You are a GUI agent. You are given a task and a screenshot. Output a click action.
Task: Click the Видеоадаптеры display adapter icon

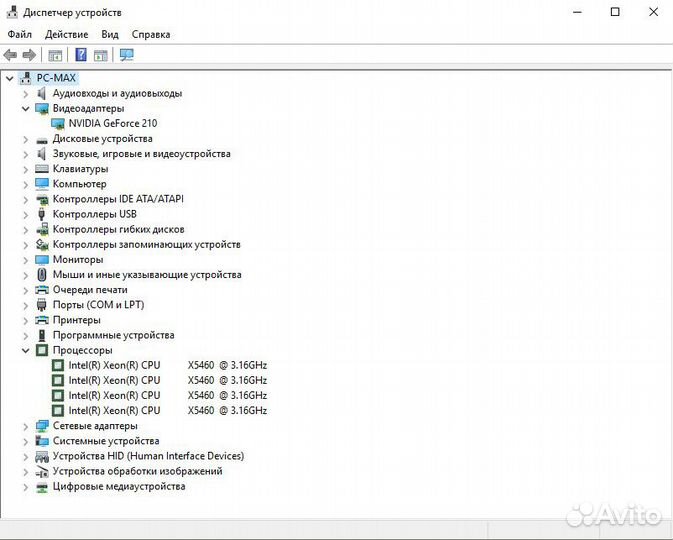click(42, 109)
